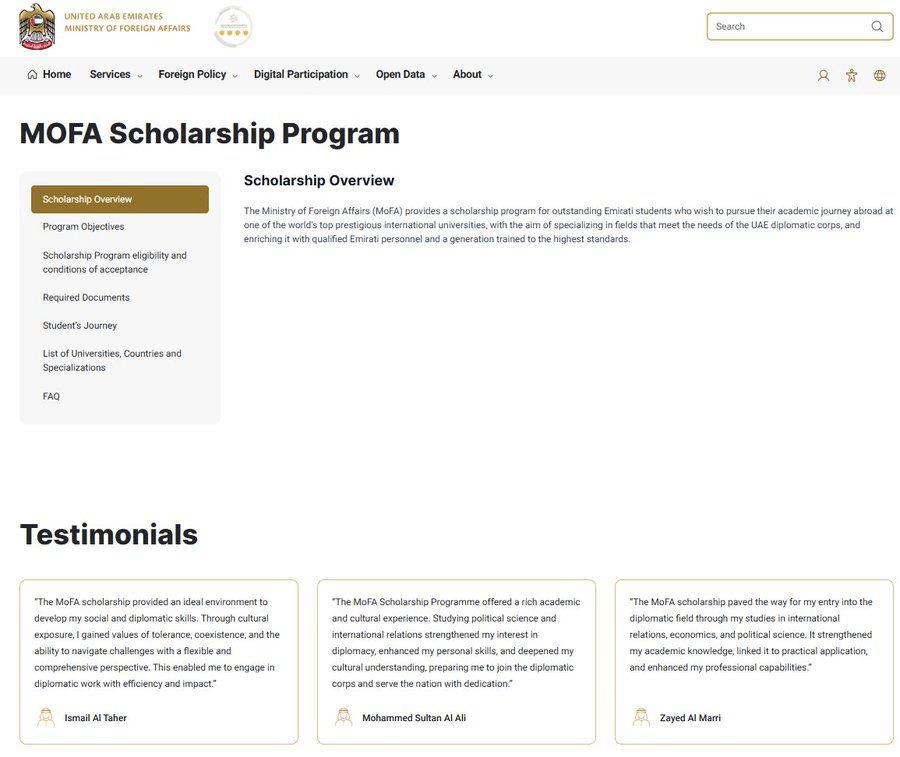The image size is (900, 757).
Task: Expand the About menu chevron
Action: 490,76
